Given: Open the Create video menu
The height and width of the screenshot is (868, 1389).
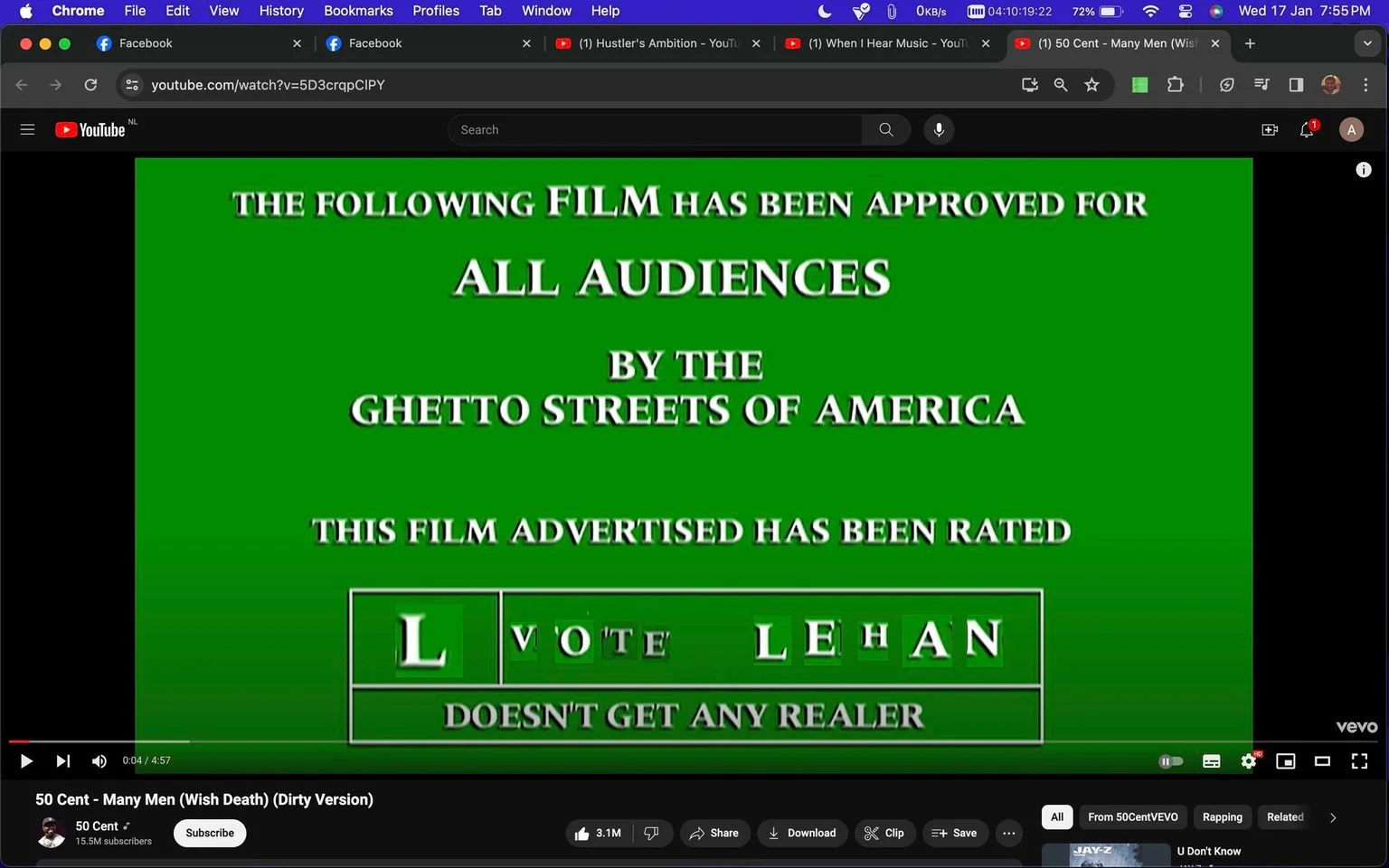Looking at the screenshot, I should coord(1270,130).
